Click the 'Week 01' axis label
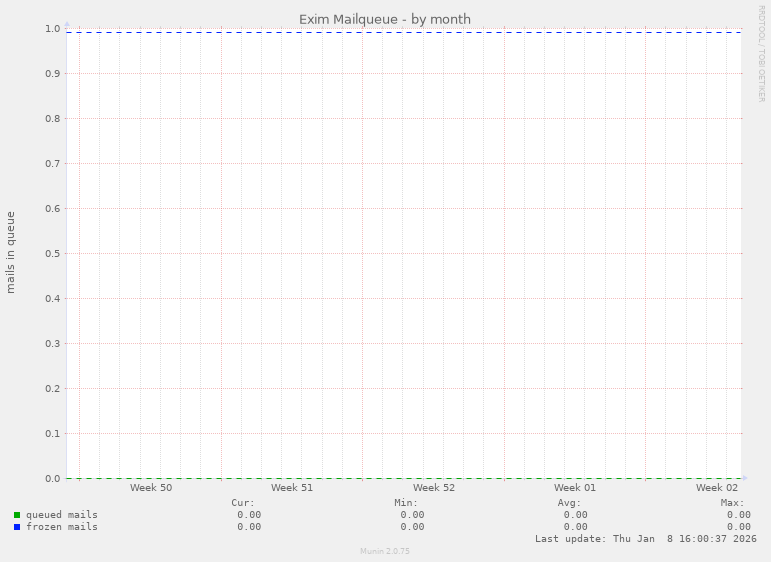The image size is (771, 562). click(575, 487)
